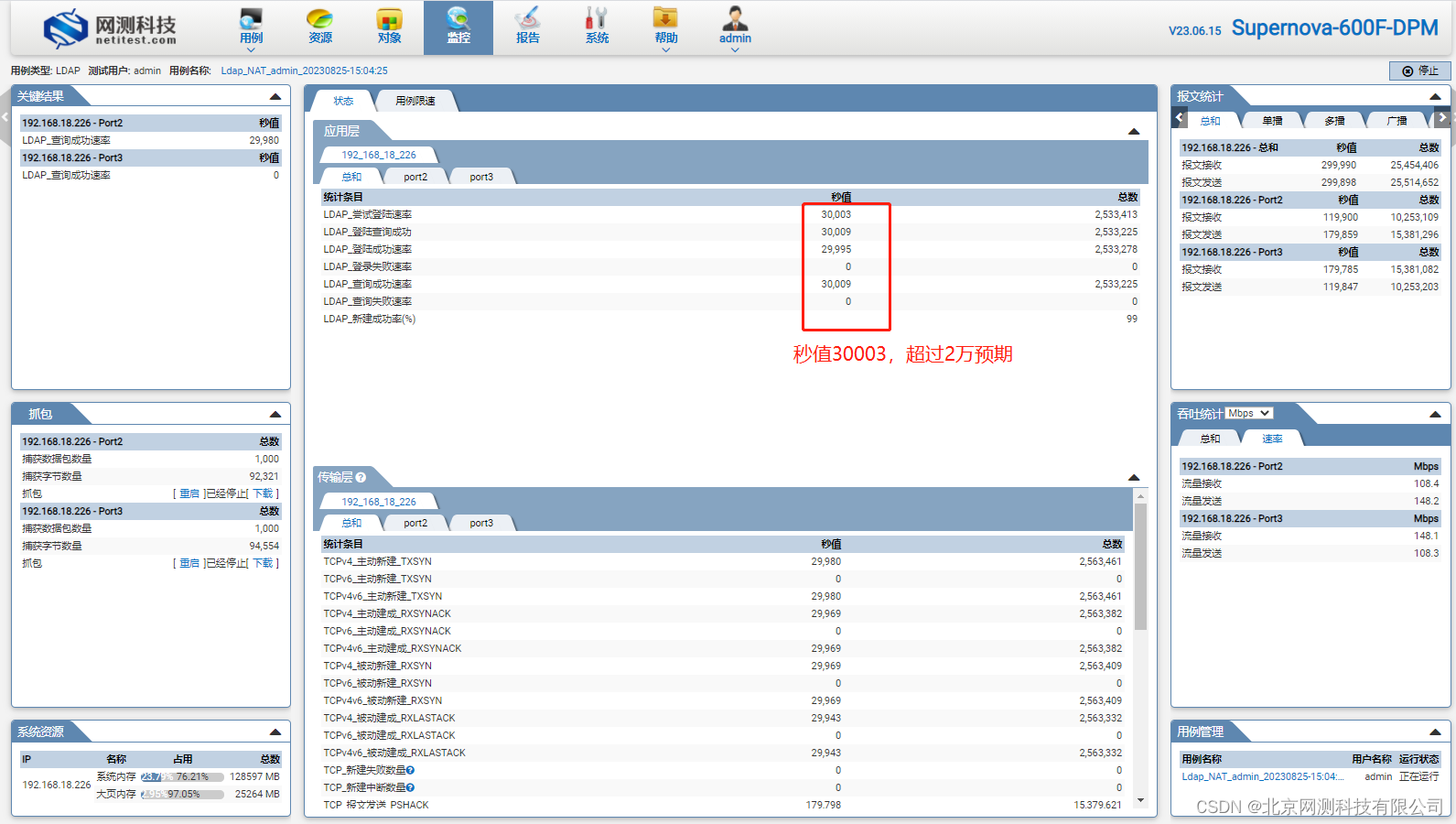Open Ldap_NAT_admin_20230825-15:04:25 case name link
This screenshot has width=1456, height=824.
click(x=304, y=70)
